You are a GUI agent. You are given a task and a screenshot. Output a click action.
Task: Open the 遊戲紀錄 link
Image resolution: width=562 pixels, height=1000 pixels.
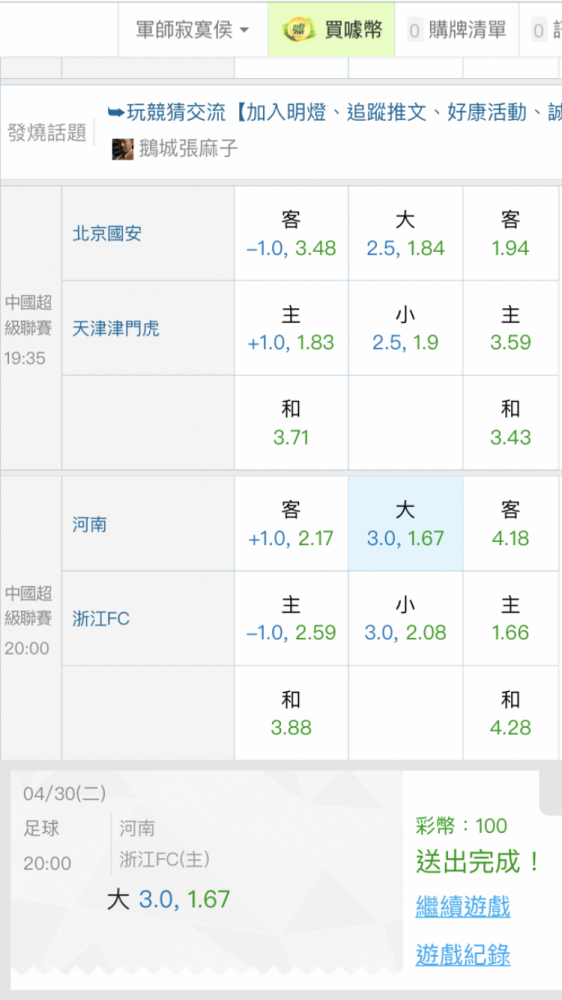coord(463,955)
